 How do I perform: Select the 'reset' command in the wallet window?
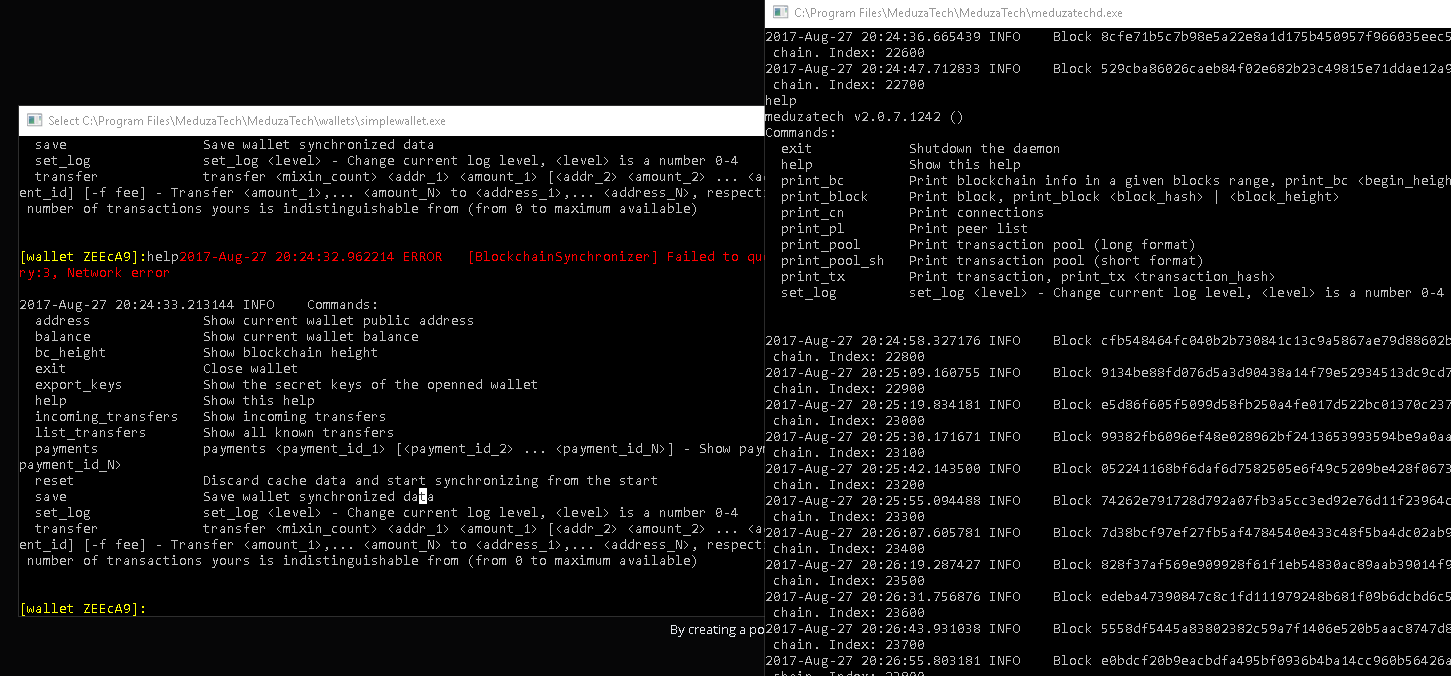(x=54, y=481)
